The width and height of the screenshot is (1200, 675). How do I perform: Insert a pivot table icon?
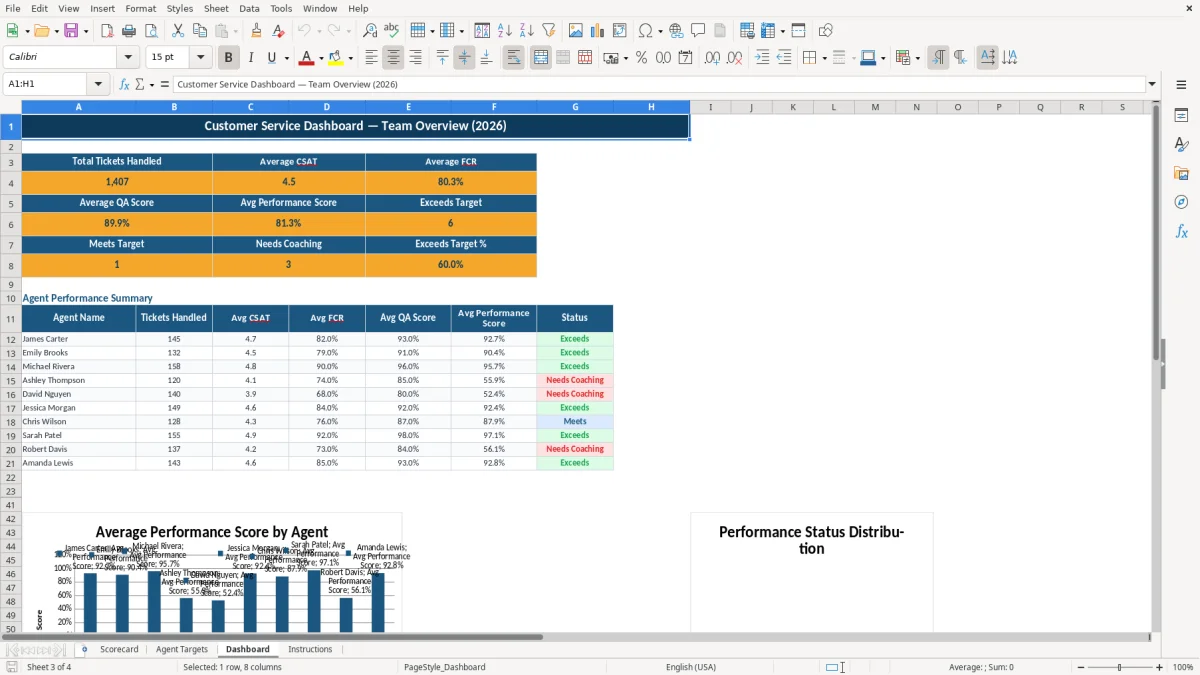(620, 31)
